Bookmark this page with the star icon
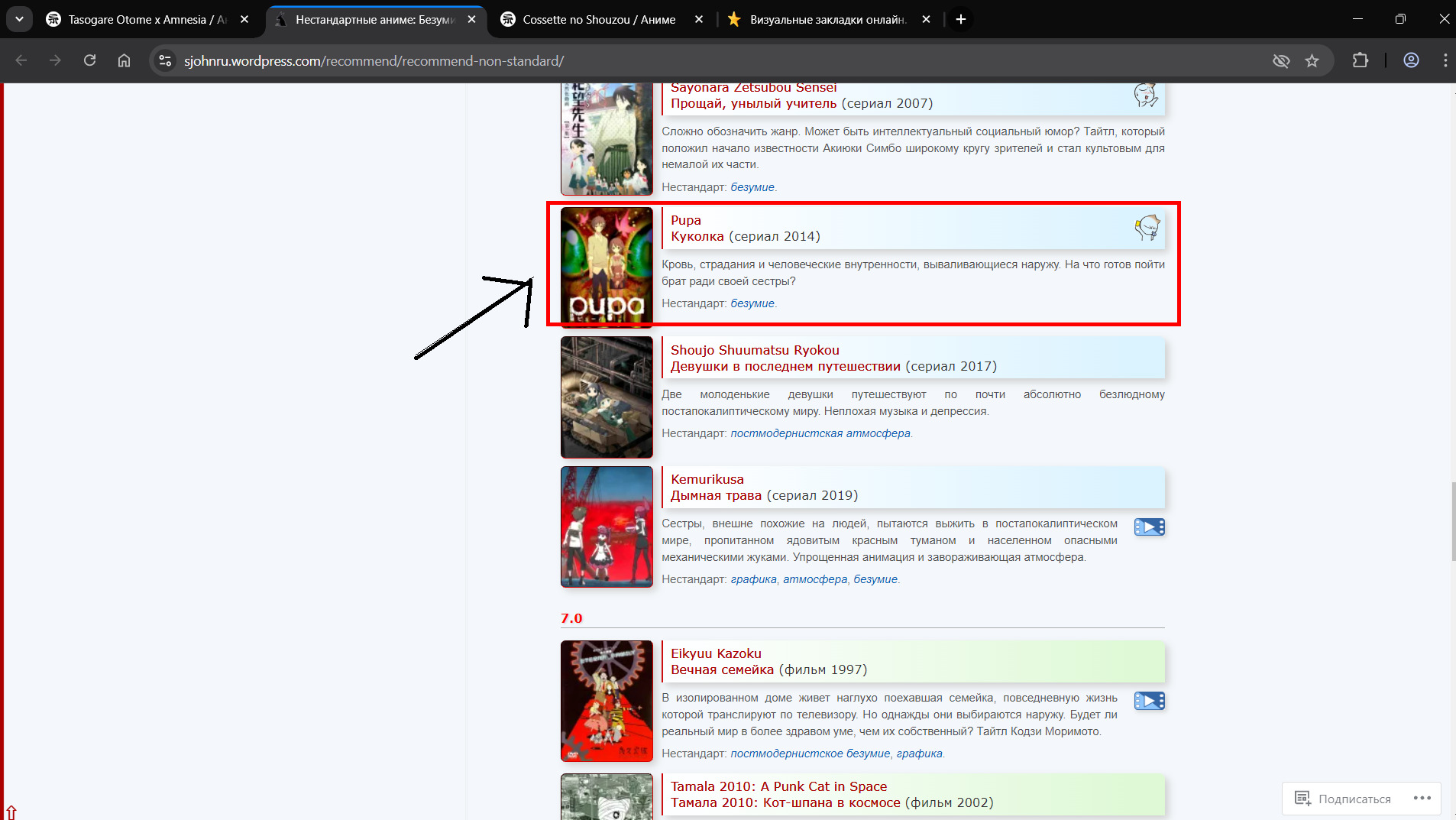 pyautogui.click(x=1312, y=61)
